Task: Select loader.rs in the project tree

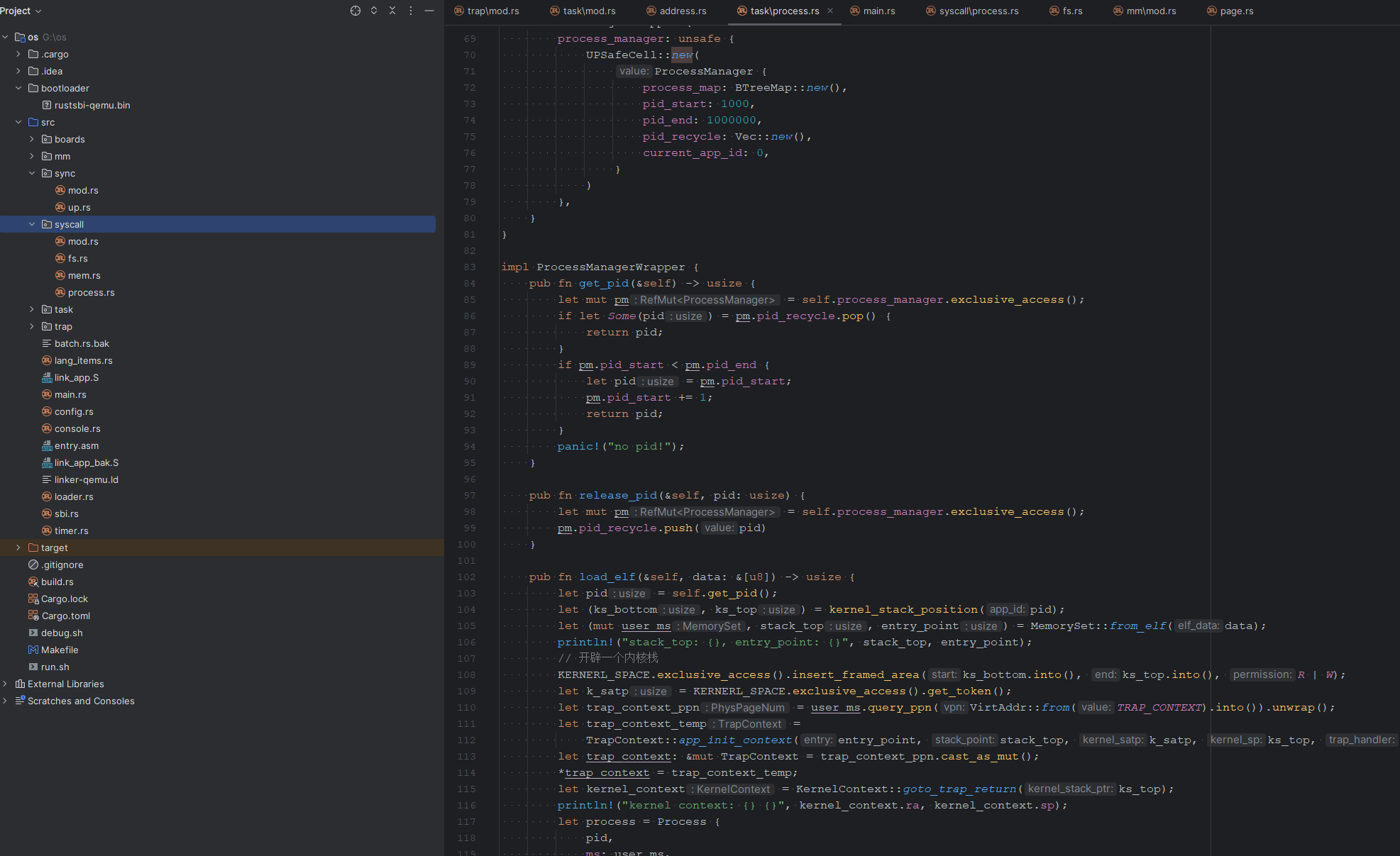Action: (x=74, y=496)
